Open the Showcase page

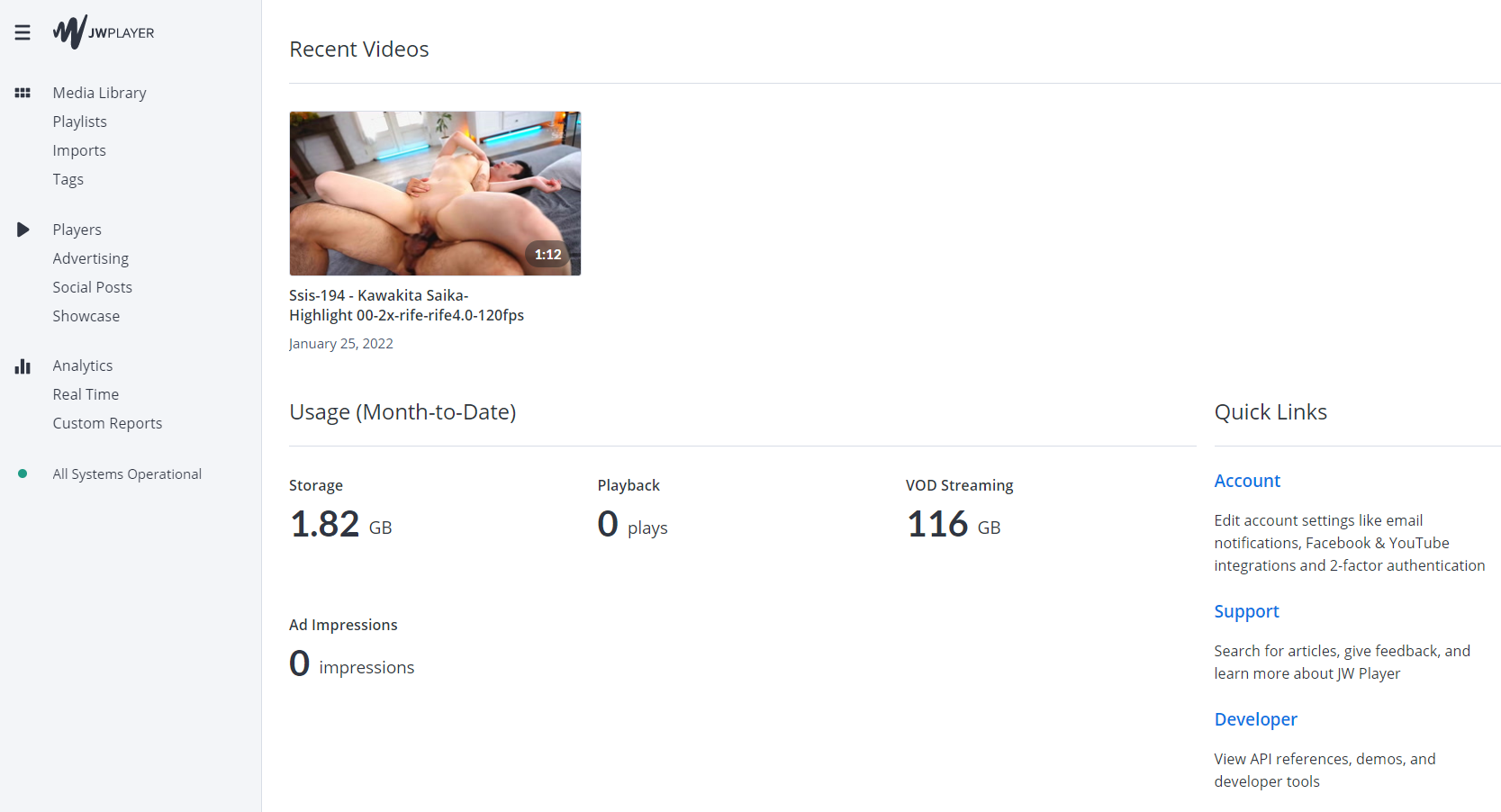(x=86, y=316)
